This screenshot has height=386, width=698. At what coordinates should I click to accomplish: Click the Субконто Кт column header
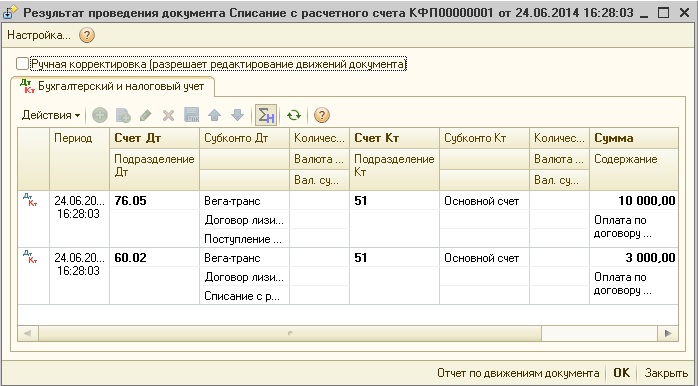point(484,138)
